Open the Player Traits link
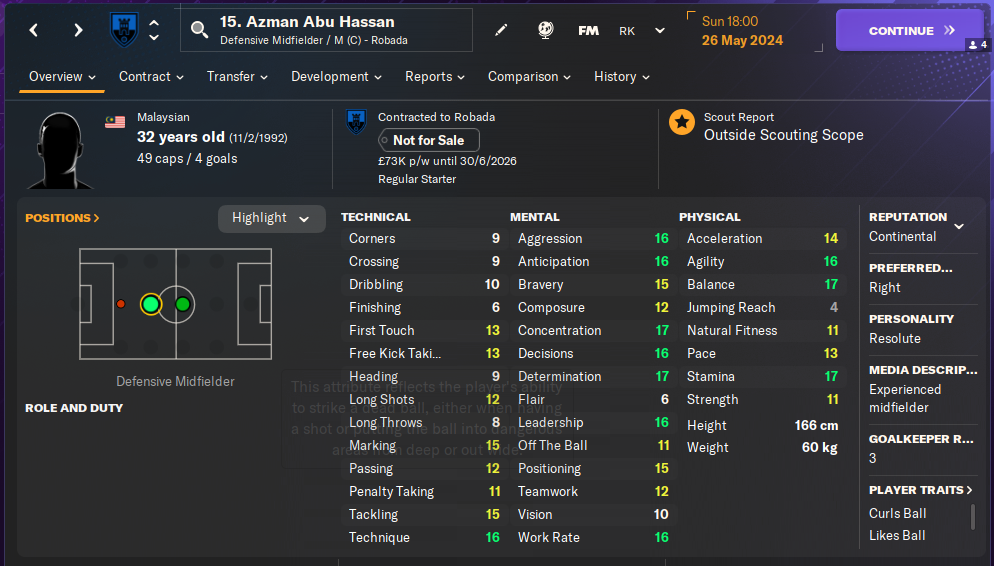 [x=921, y=490]
